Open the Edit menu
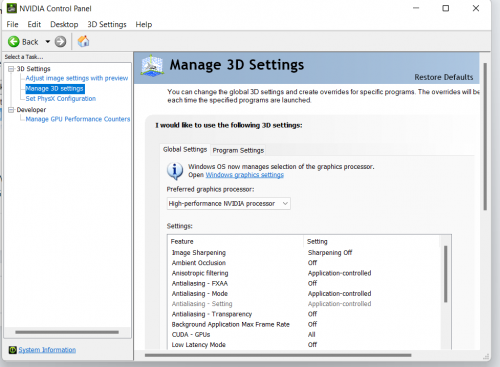 (x=34, y=24)
